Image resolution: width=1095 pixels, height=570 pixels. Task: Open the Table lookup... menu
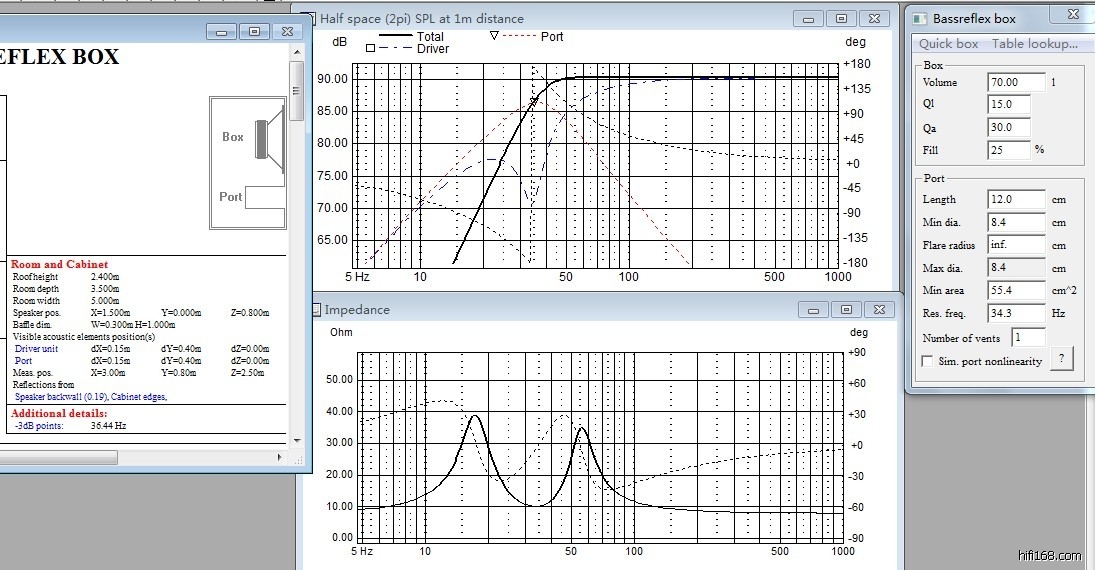point(1034,43)
